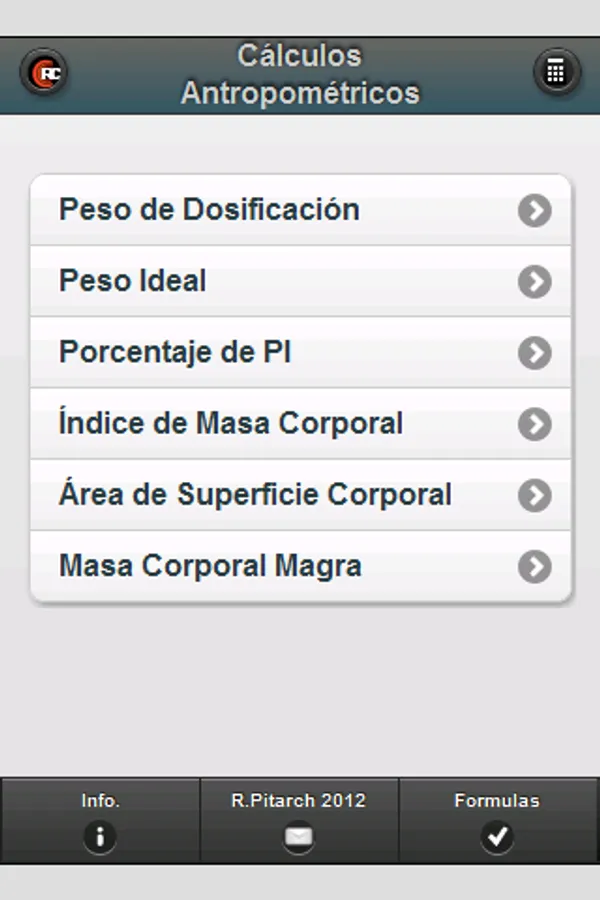Screen dimensions: 600x900
Task: Expand chevron for Masa Corporal Magra
Action: (535, 567)
